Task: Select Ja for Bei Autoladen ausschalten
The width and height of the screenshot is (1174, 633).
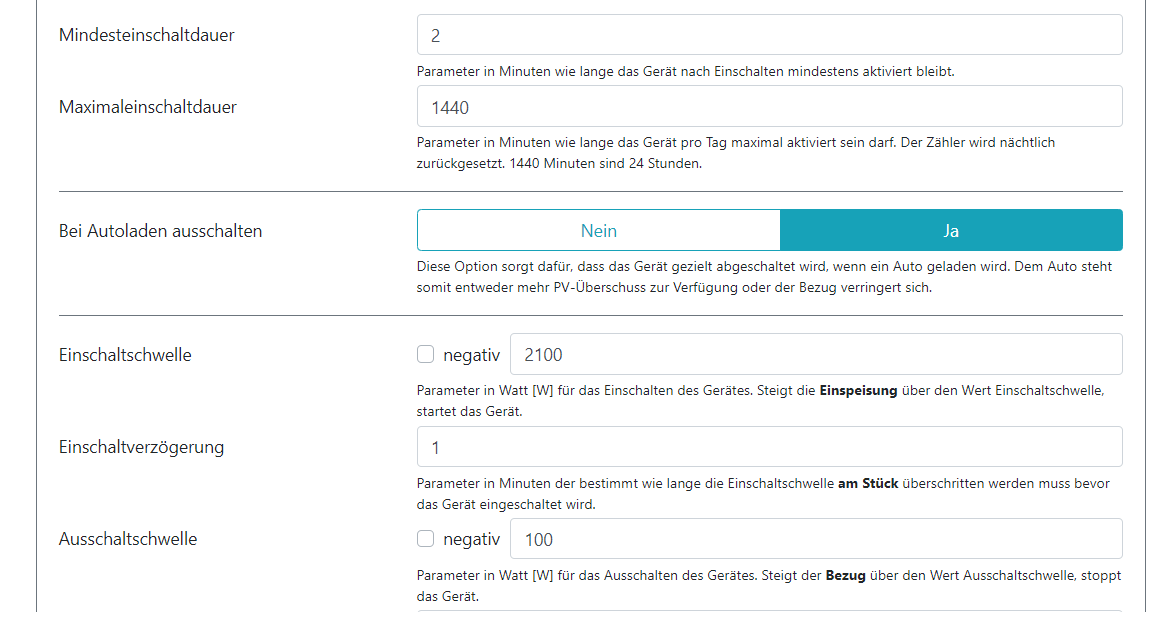Action: point(950,230)
